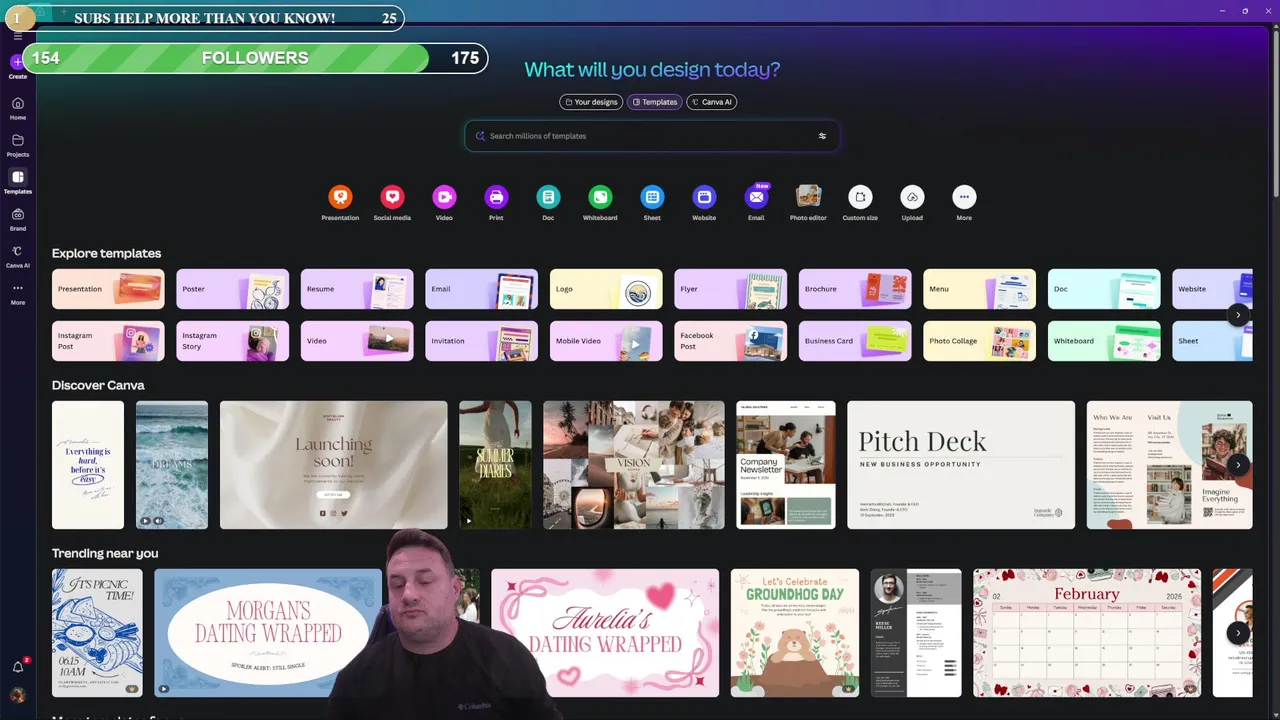Open the notifications bell icon
1280x720 pixels.
(x=17, y=667)
